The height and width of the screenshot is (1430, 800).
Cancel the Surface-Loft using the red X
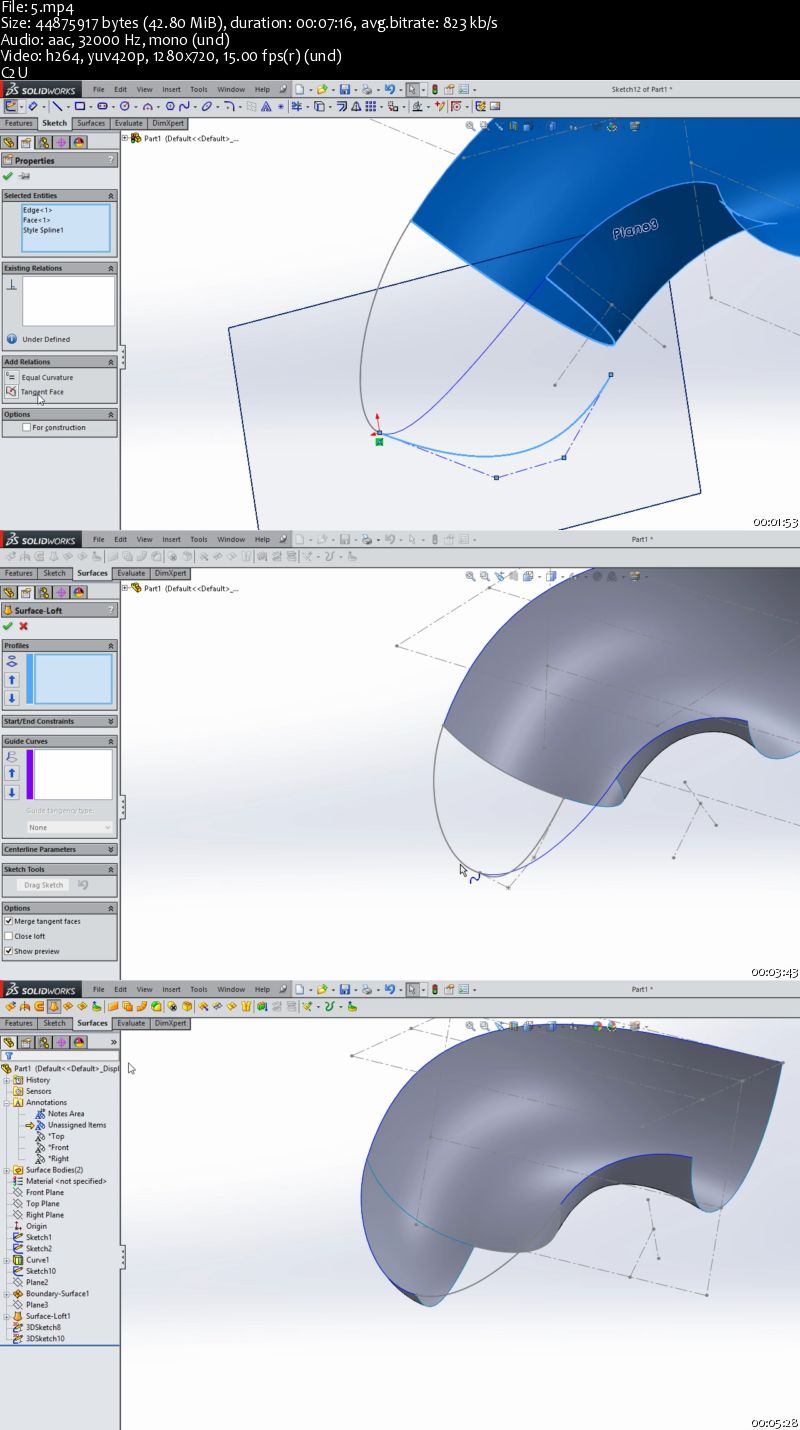(22, 625)
